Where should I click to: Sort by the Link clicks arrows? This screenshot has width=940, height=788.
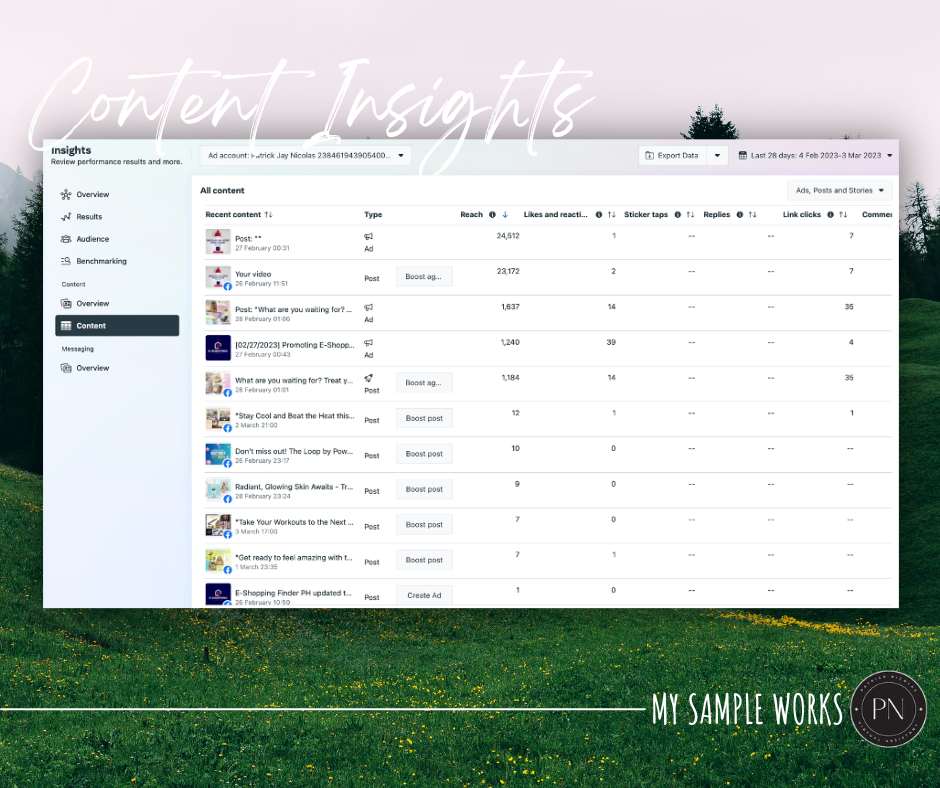(843, 214)
